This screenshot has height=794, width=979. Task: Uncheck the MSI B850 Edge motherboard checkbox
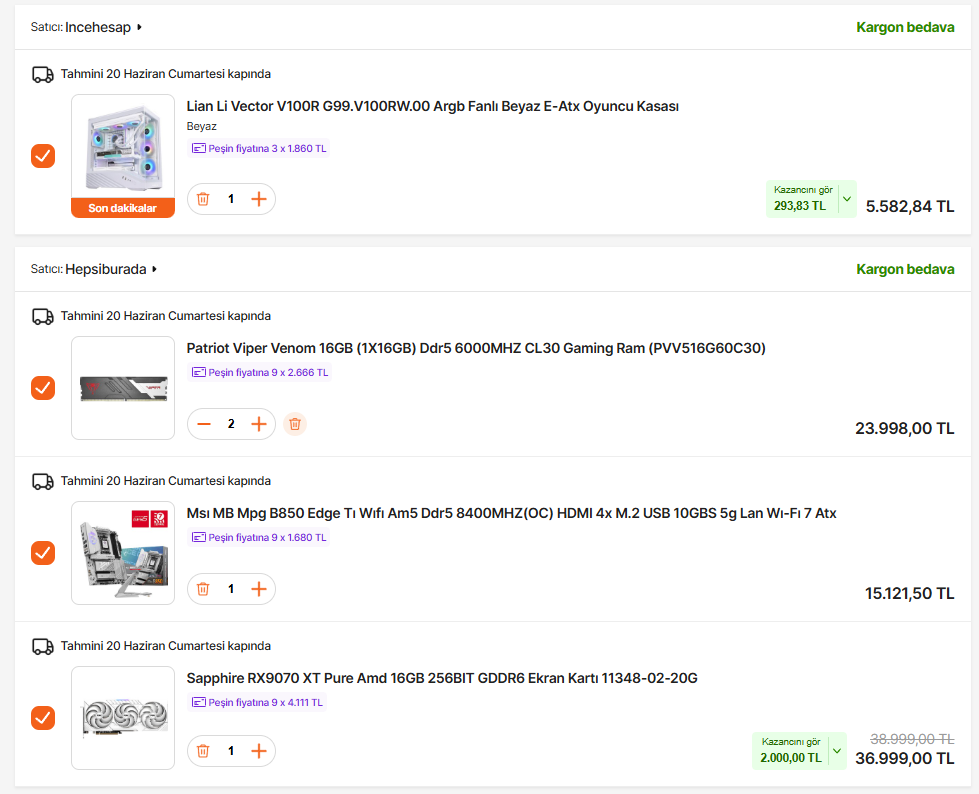(x=43, y=552)
